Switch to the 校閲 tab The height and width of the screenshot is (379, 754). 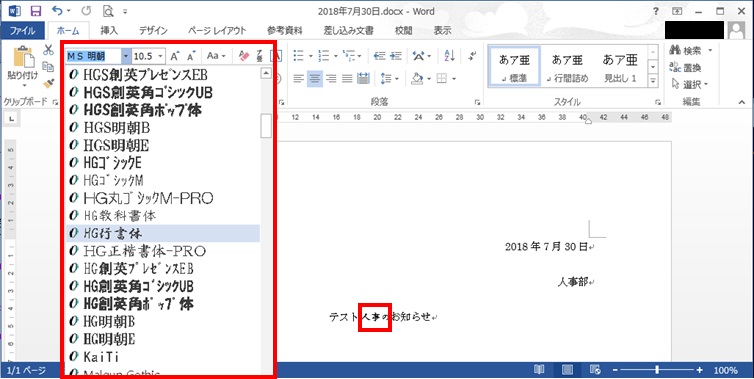(403, 30)
